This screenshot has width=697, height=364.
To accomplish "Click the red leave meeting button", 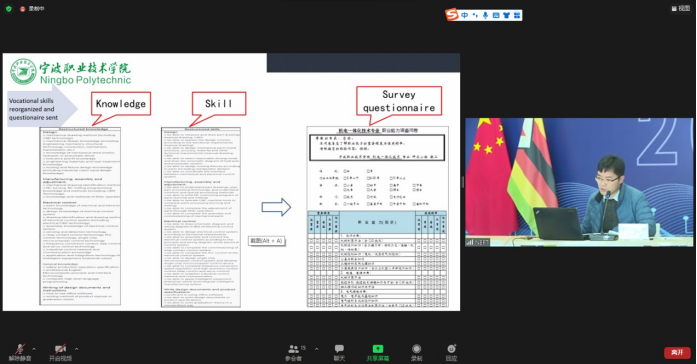I will tap(677, 352).
